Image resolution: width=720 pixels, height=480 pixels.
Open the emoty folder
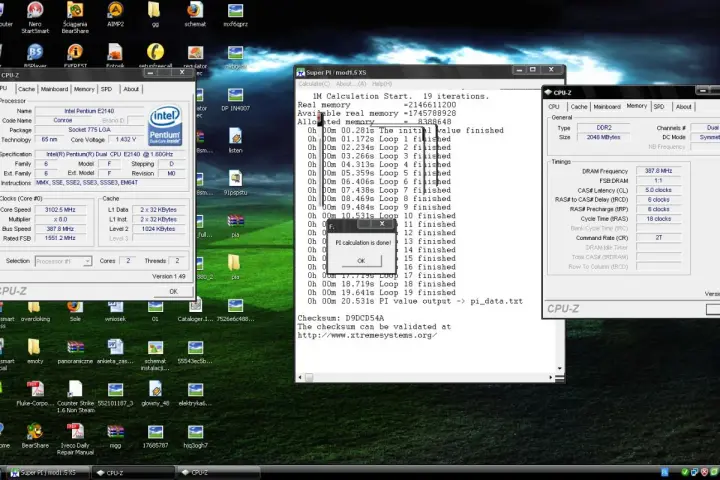point(35,352)
